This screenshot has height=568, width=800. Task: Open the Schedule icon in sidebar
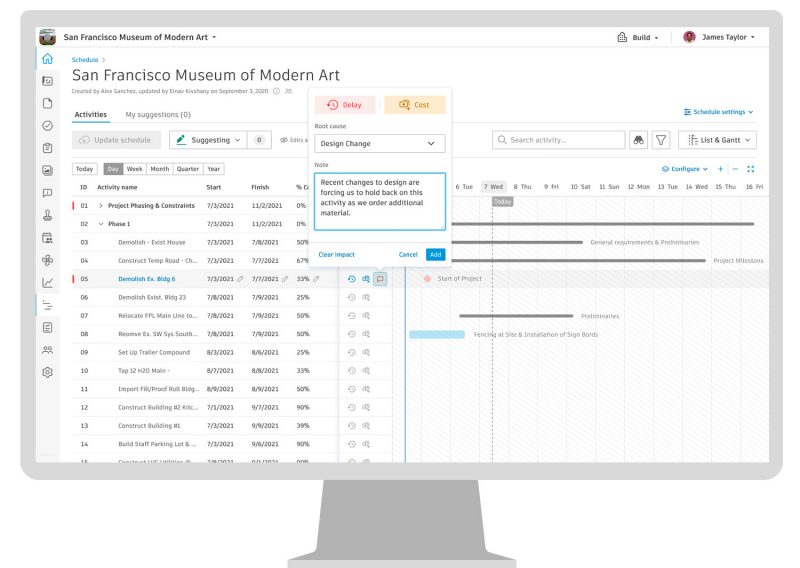click(47, 305)
